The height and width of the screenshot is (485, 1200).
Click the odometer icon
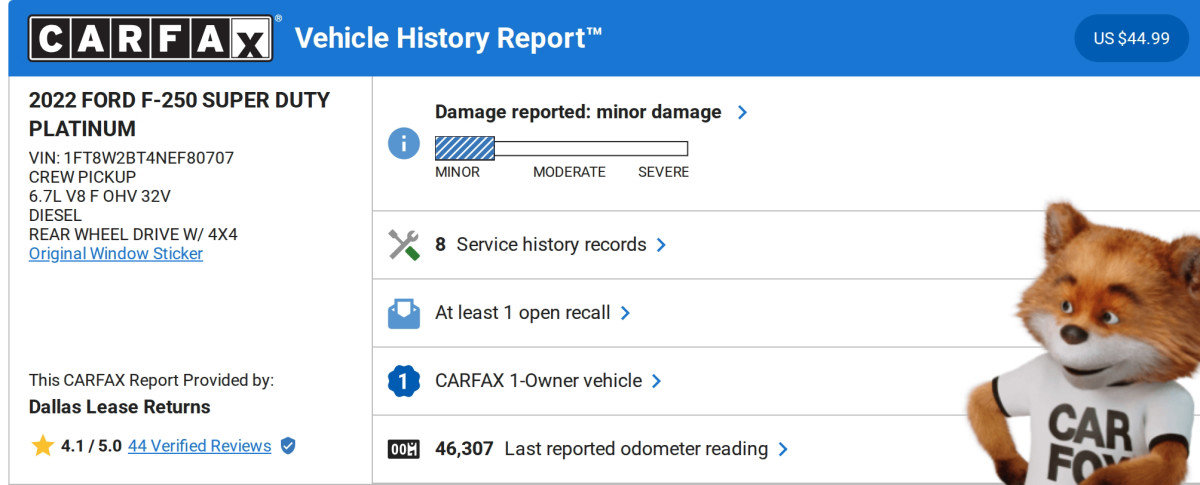(403, 449)
